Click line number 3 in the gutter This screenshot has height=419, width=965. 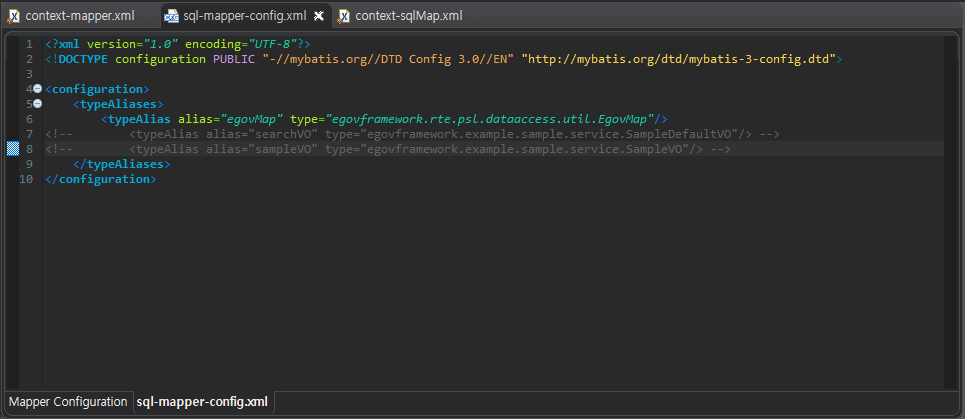tap(29, 74)
